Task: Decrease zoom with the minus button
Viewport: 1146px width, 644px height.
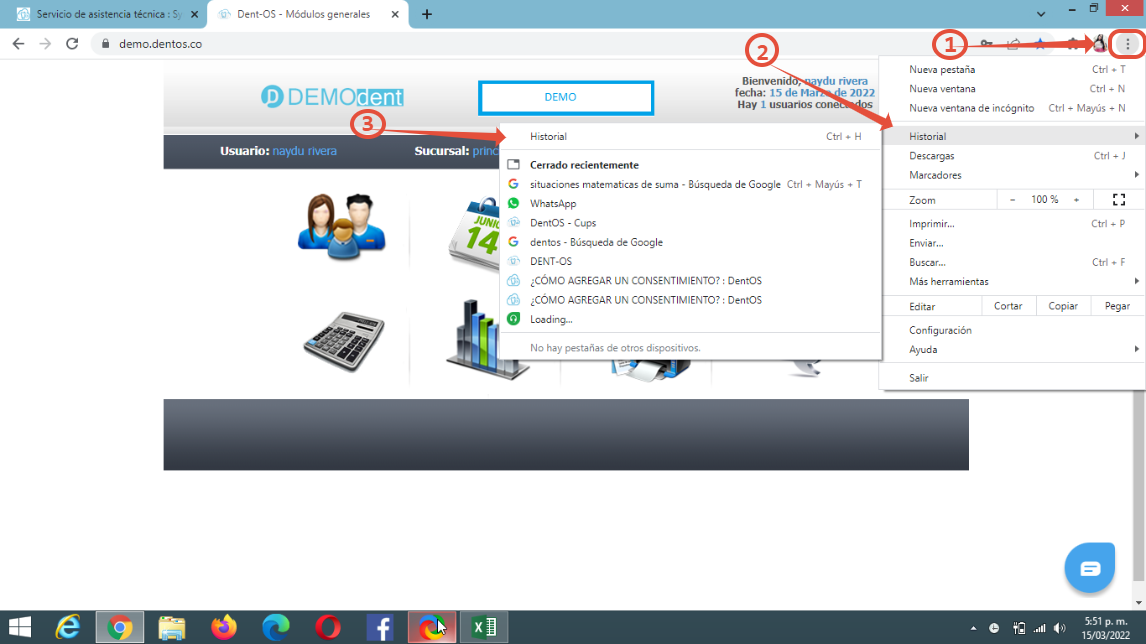Action: [1012, 200]
